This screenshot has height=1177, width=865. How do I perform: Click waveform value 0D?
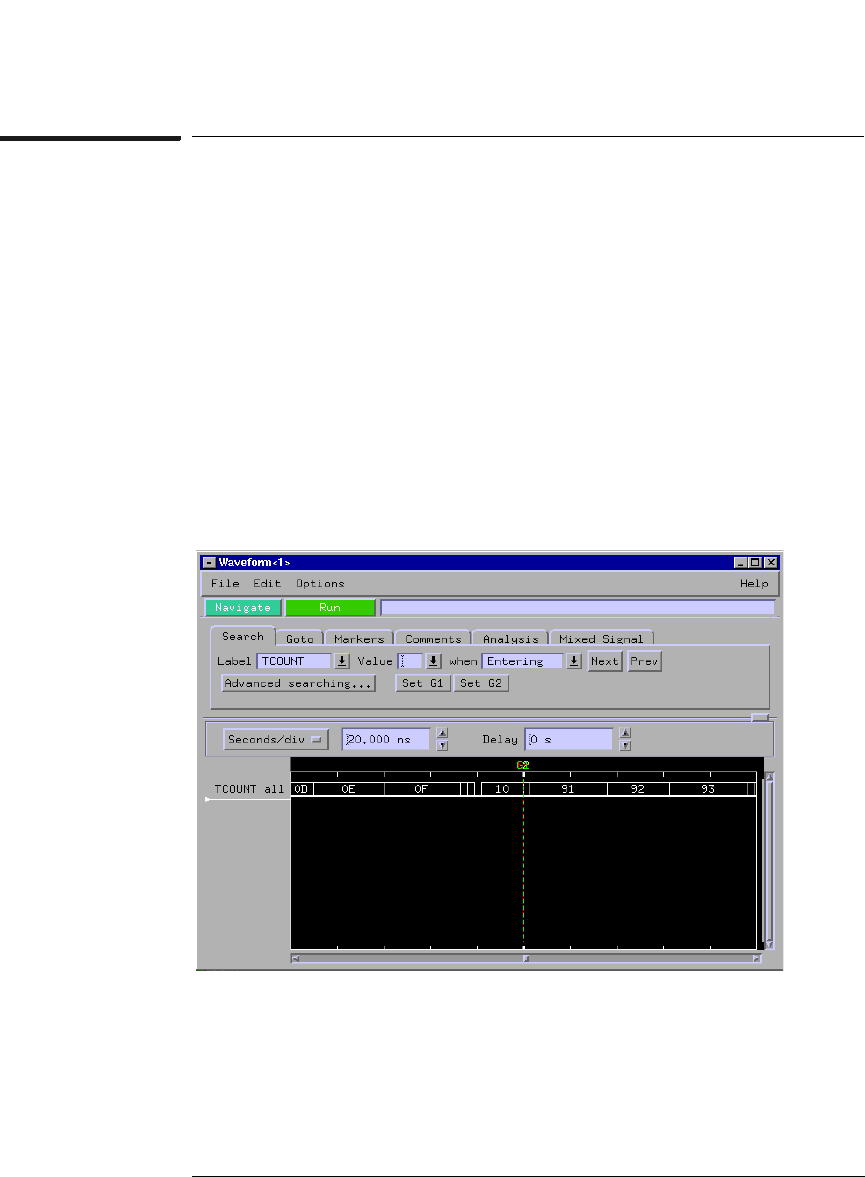coord(301,789)
